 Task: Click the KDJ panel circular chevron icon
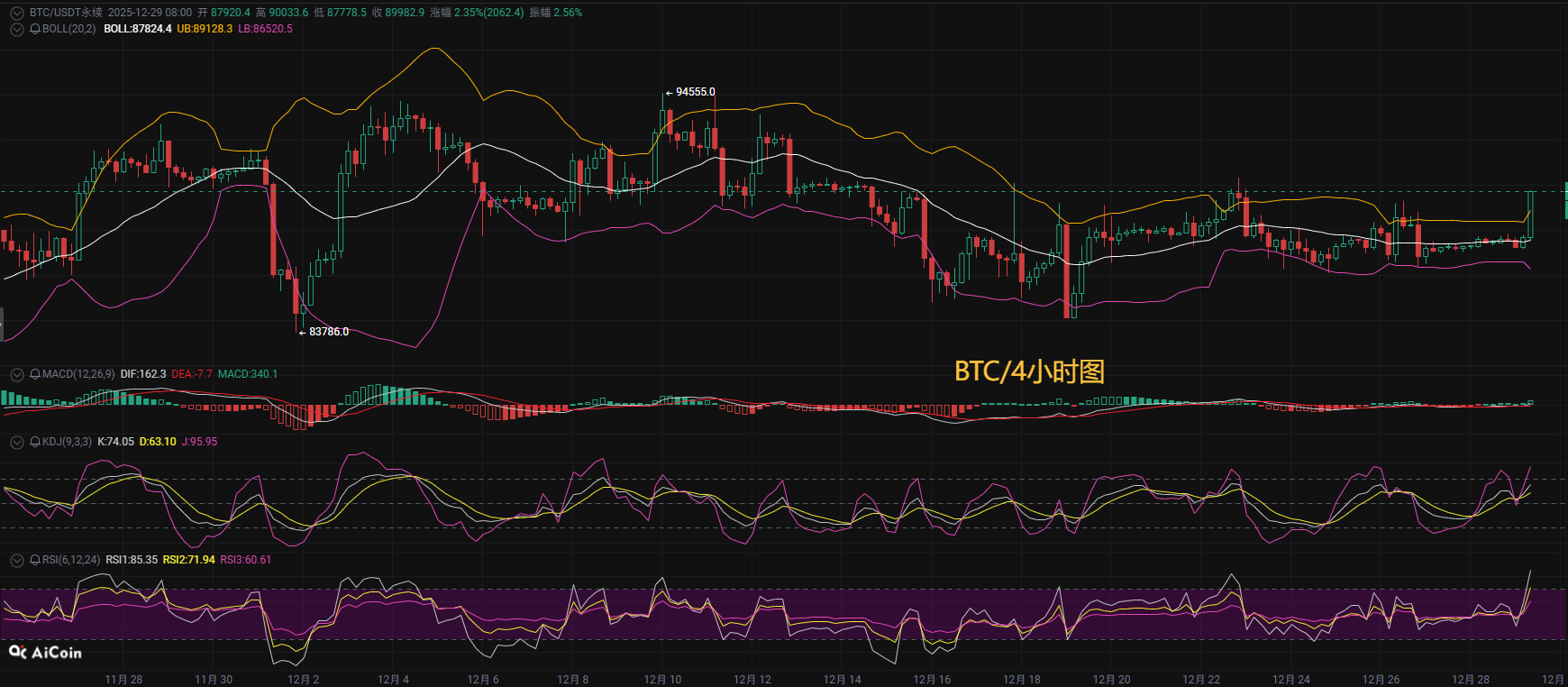pos(16,442)
